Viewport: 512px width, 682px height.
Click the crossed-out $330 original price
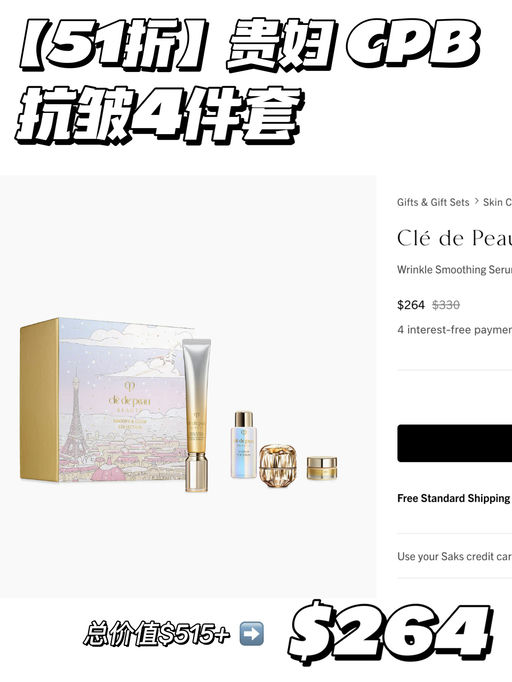pyautogui.click(x=446, y=305)
